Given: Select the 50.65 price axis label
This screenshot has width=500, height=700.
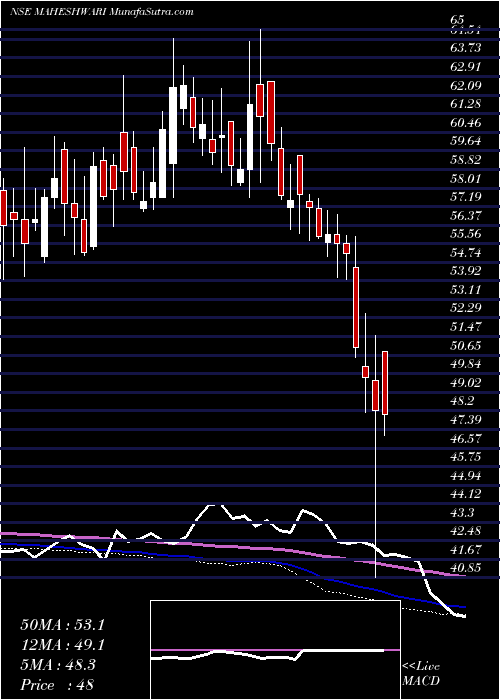Looking at the screenshot, I should 466,346.
